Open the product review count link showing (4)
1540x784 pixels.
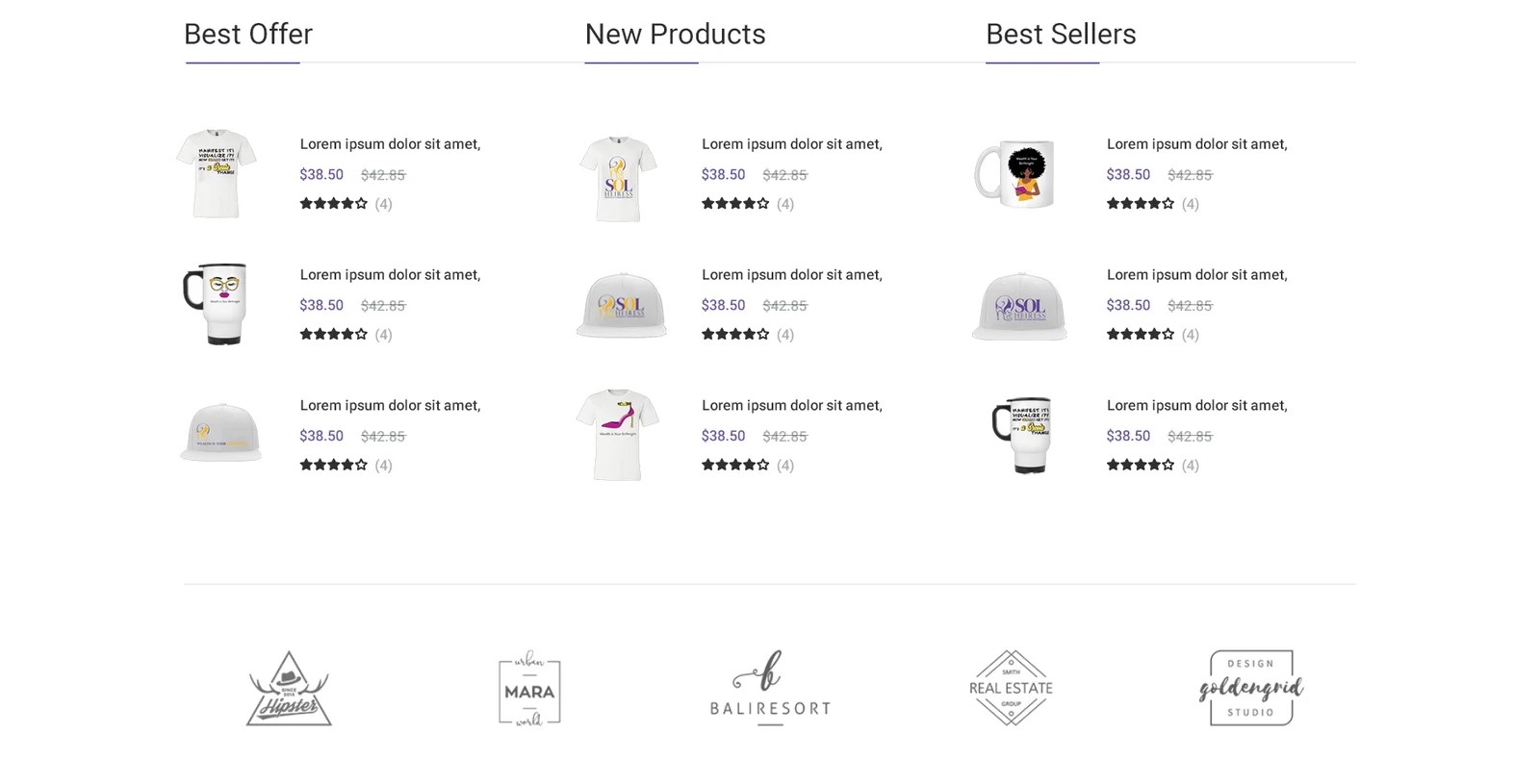click(x=382, y=203)
